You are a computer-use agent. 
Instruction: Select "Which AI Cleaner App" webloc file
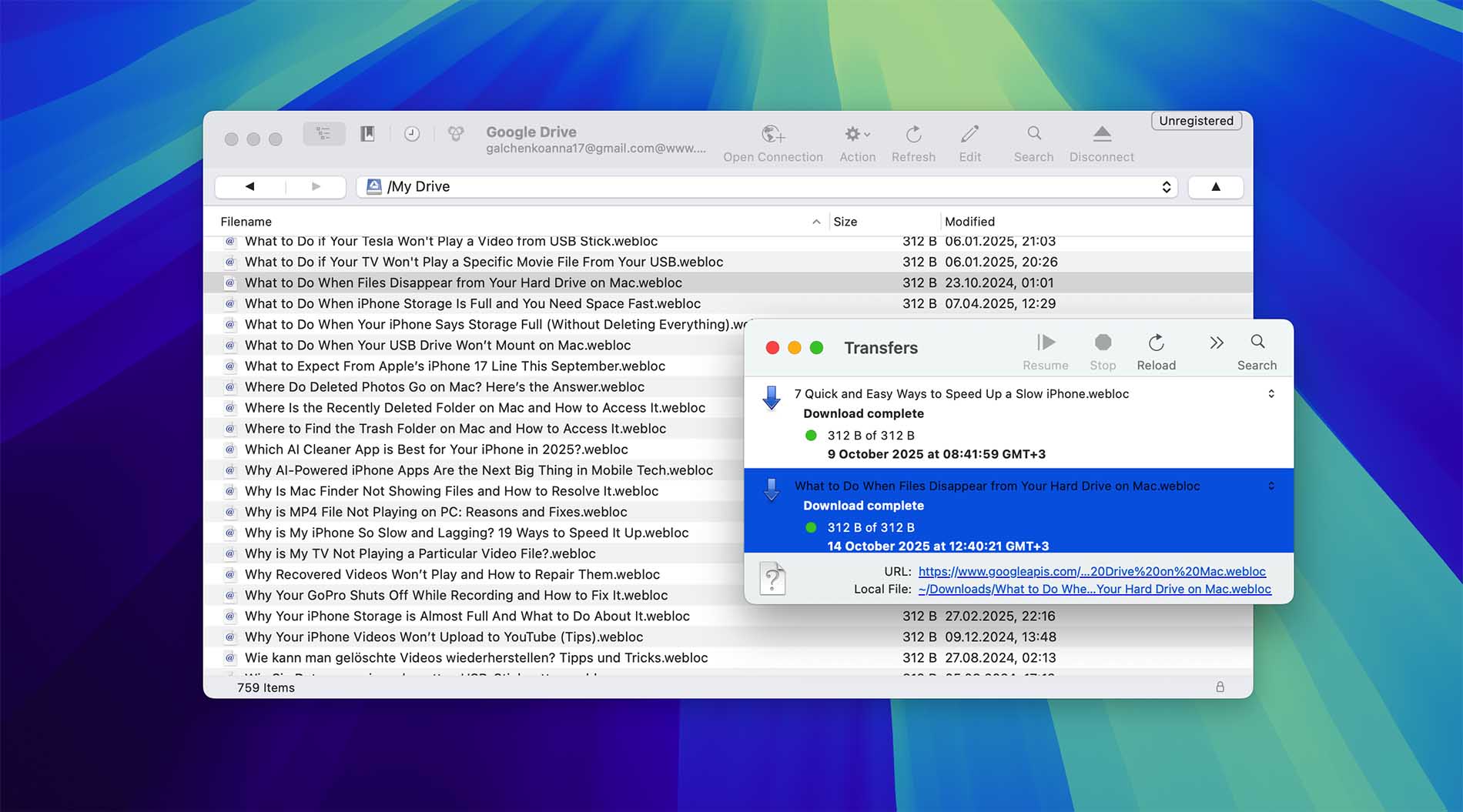[x=436, y=449]
